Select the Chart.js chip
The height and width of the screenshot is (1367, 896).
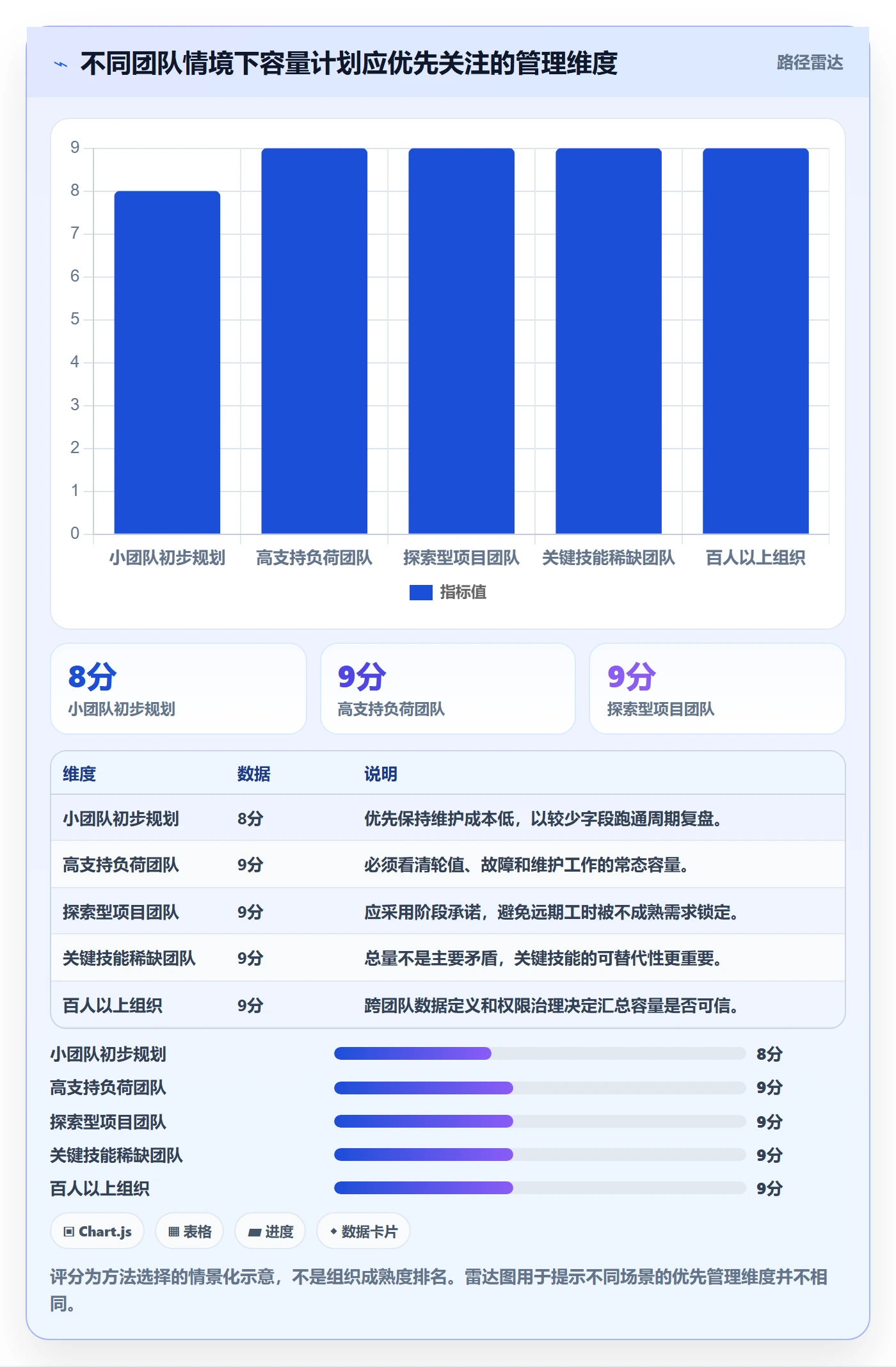(x=97, y=1231)
